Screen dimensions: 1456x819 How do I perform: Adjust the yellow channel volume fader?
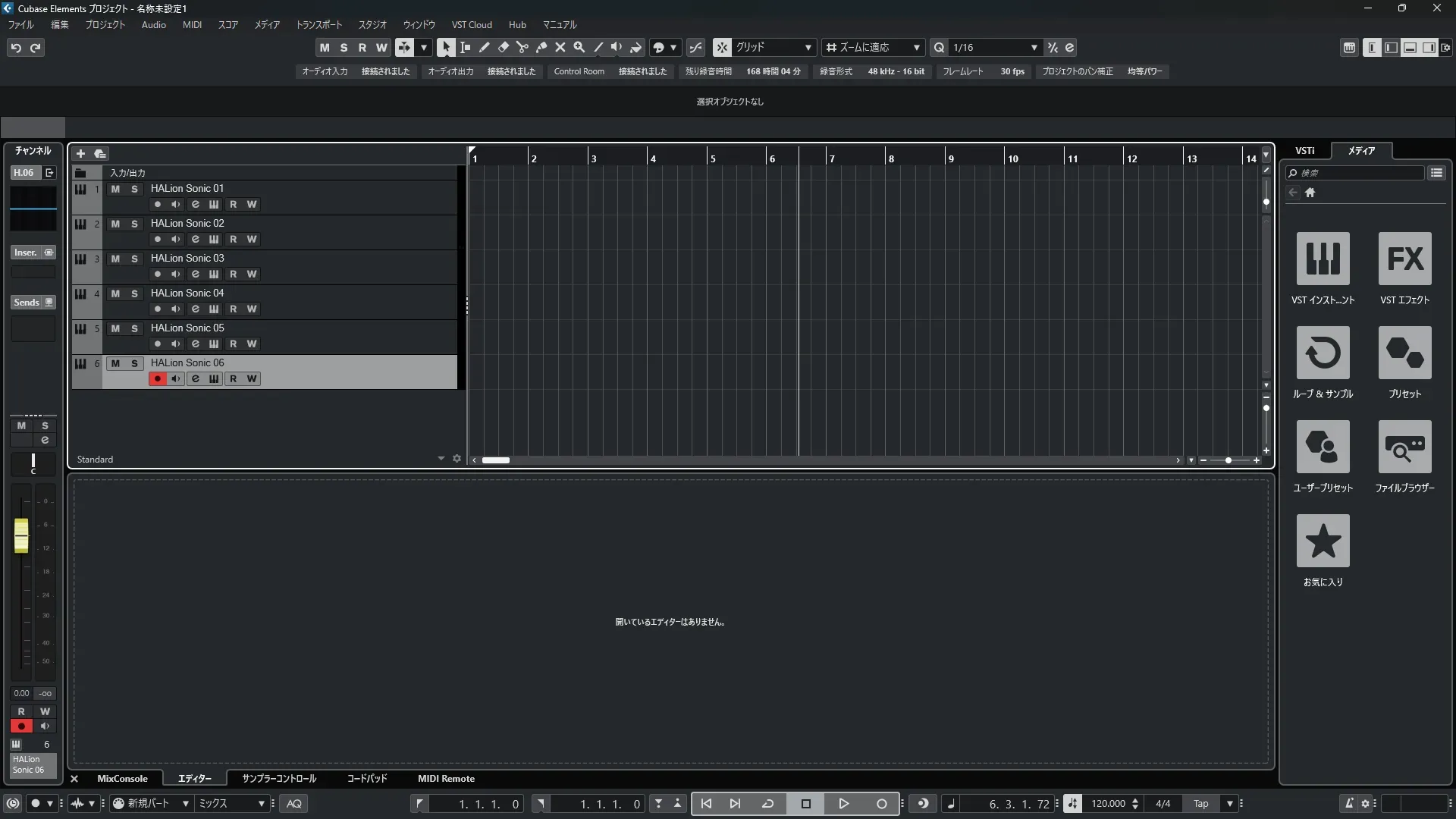click(x=21, y=535)
